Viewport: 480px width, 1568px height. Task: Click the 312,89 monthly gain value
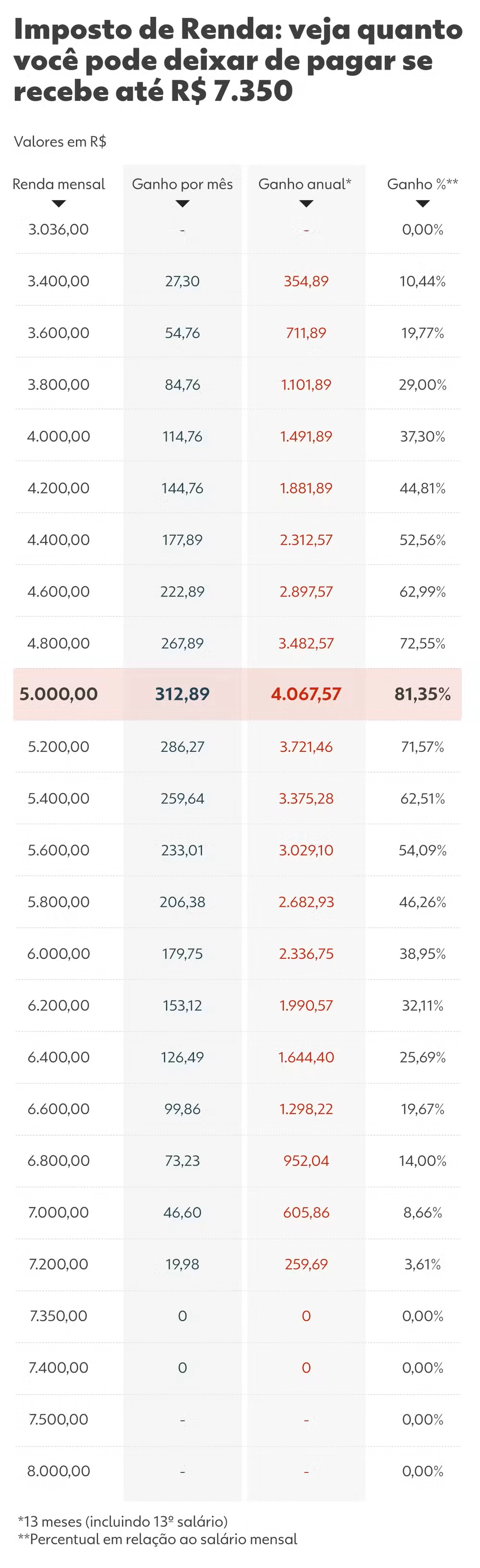[x=182, y=694]
